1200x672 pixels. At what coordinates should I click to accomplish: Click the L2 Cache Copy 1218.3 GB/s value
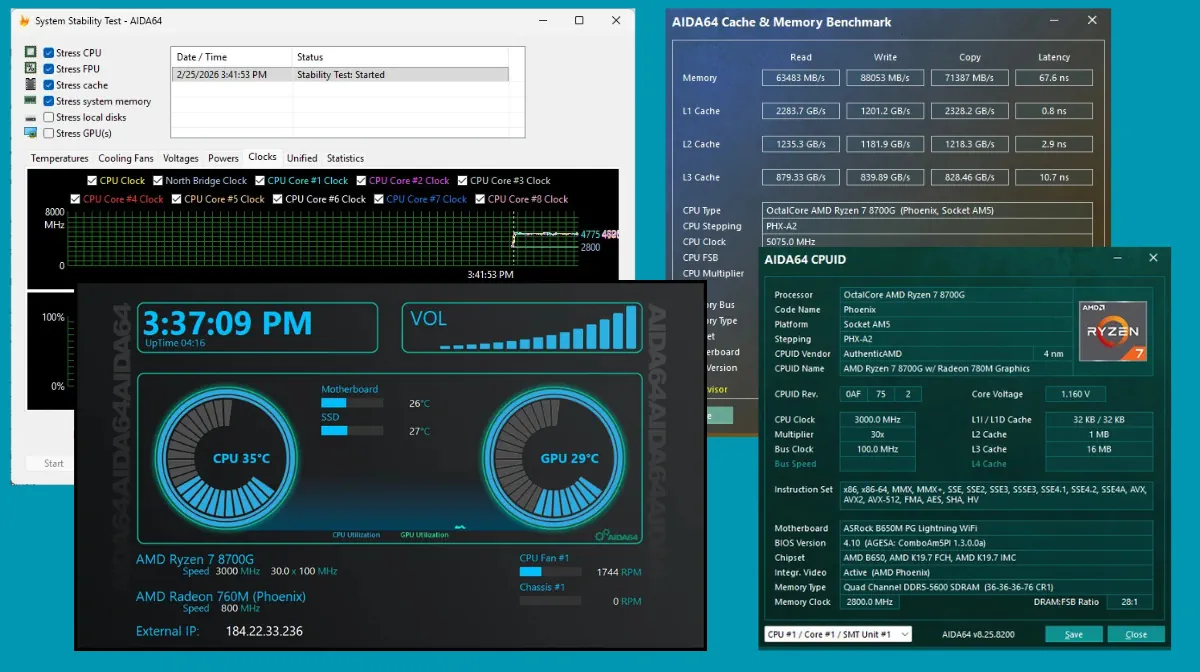(x=969, y=144)
